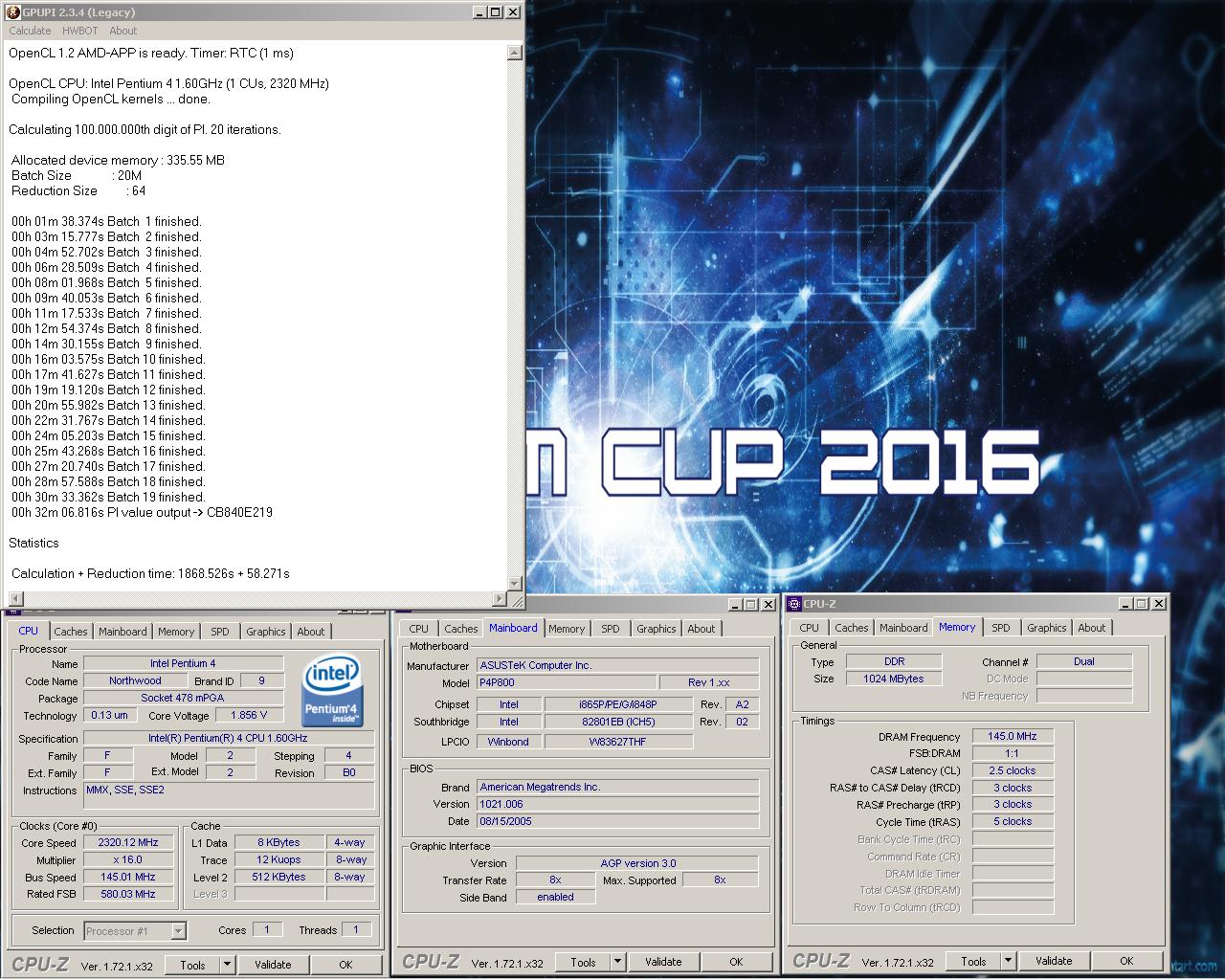
Task: Switch to SPD tab in middle CPU-Z window
Action: 611,629
